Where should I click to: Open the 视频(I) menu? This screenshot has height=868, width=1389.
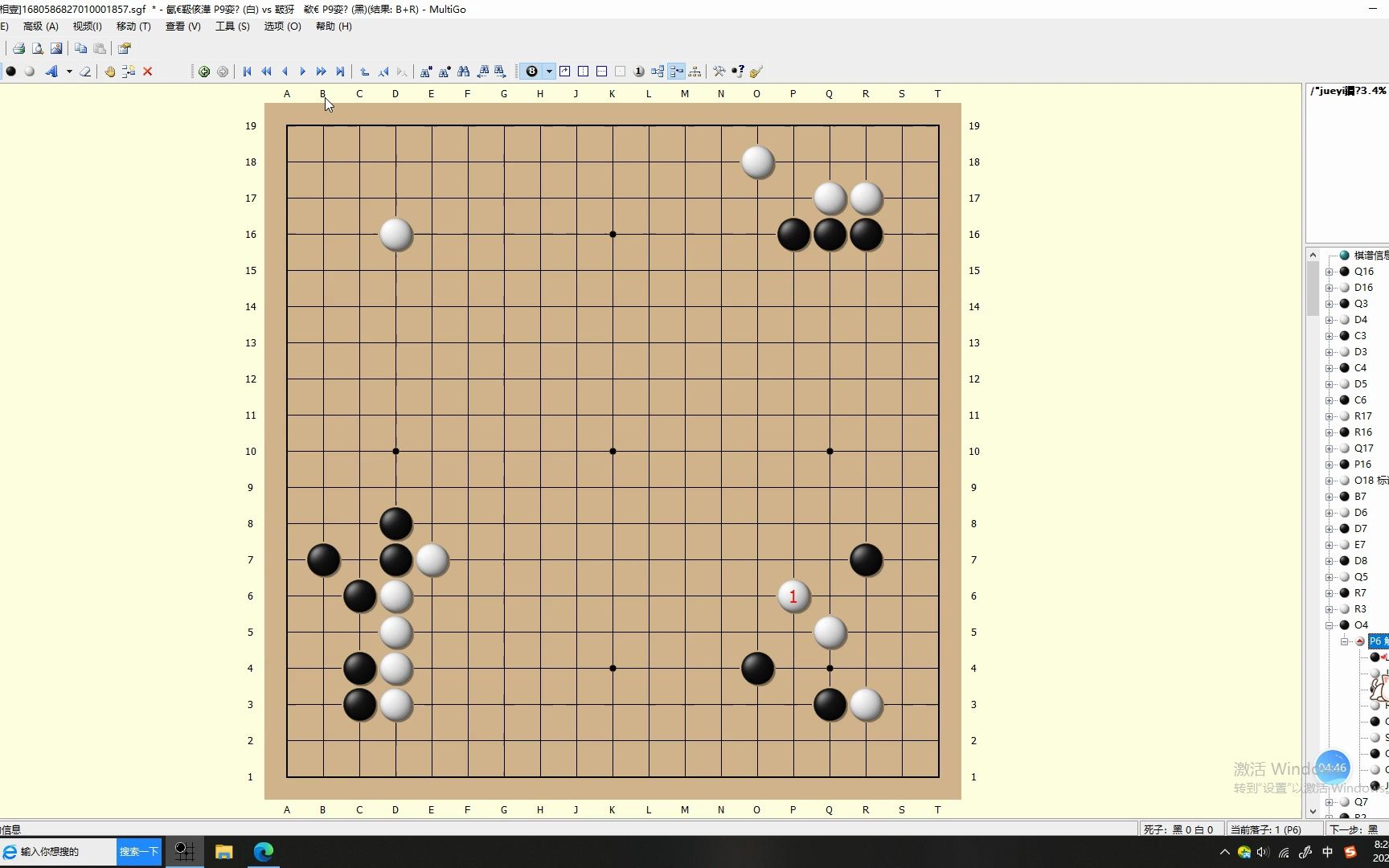(x=88, y=27)
